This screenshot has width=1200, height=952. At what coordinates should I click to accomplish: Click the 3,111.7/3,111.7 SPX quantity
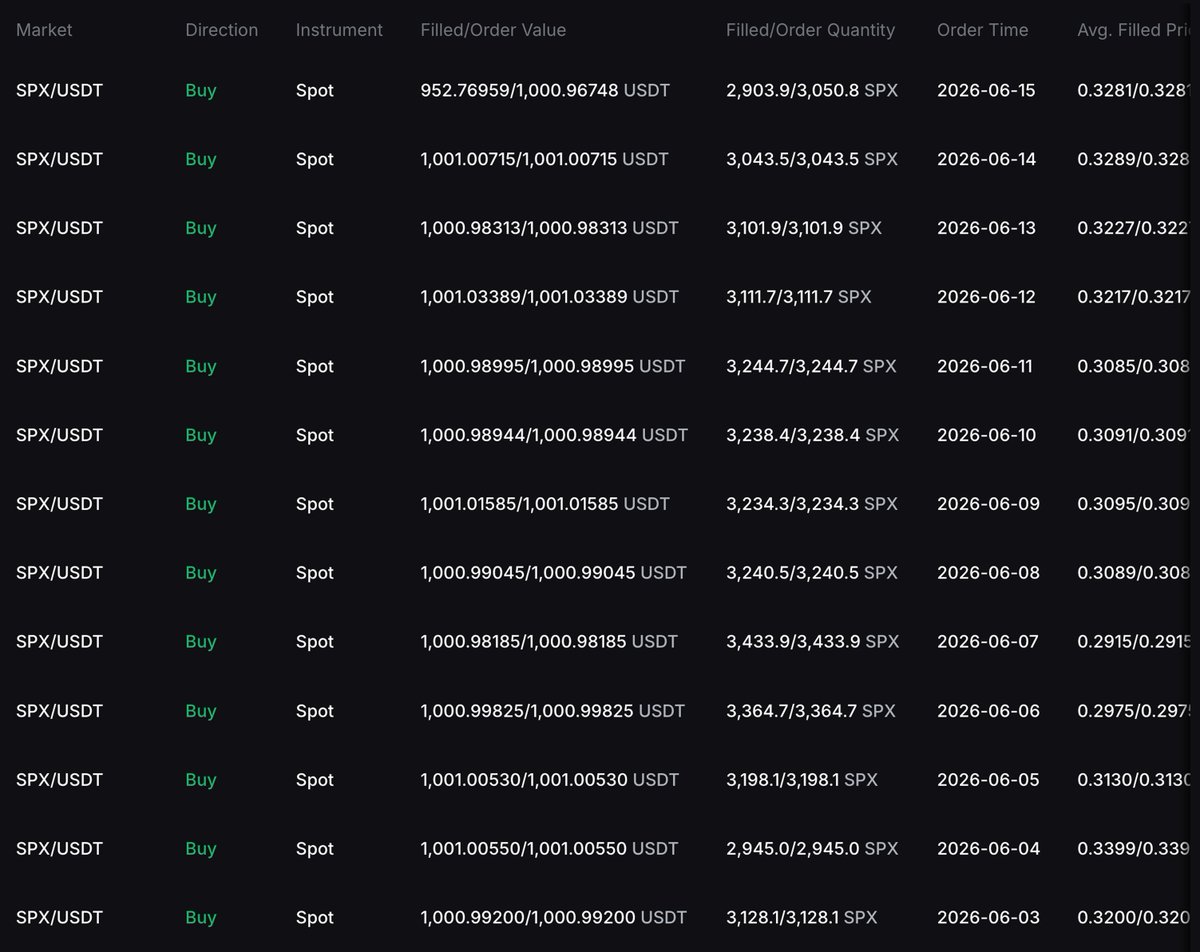click(799, 297)
